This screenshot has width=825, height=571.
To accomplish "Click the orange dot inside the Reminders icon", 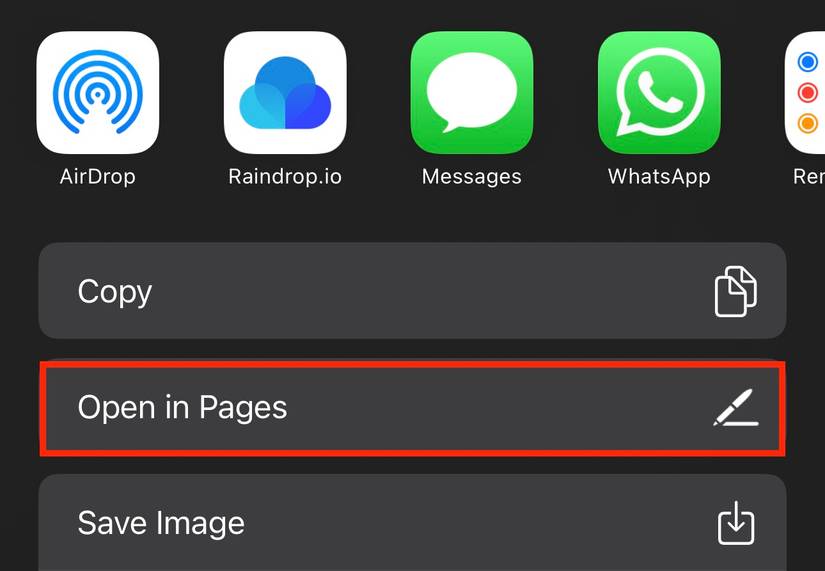I will click(x=808, y=124).
